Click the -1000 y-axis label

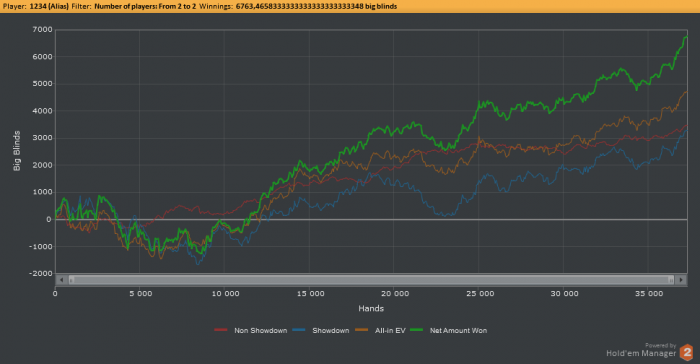[41, 247]
